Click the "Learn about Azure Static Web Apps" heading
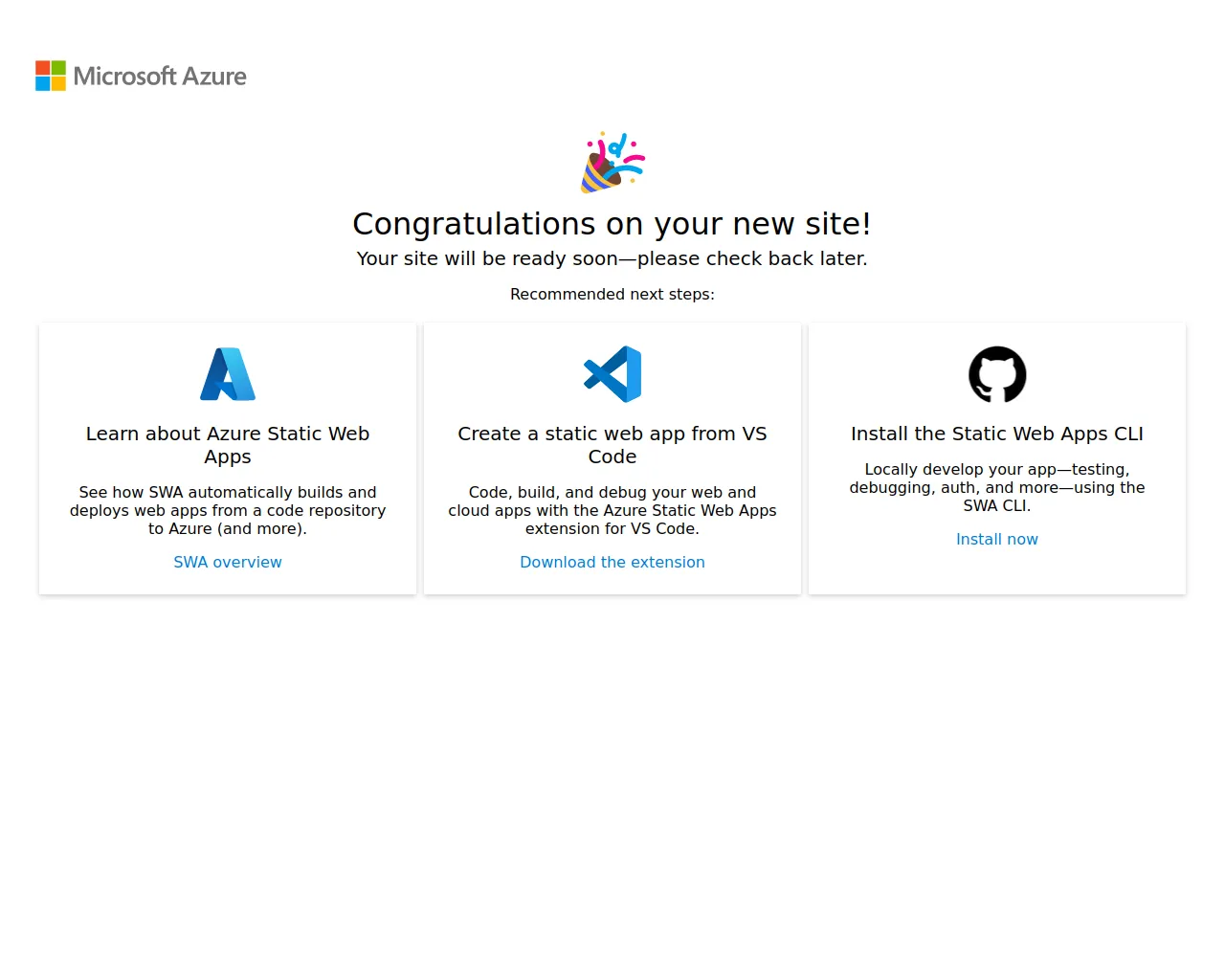The width and height of the screenshot is (1225, 980). tap(228, 445)
